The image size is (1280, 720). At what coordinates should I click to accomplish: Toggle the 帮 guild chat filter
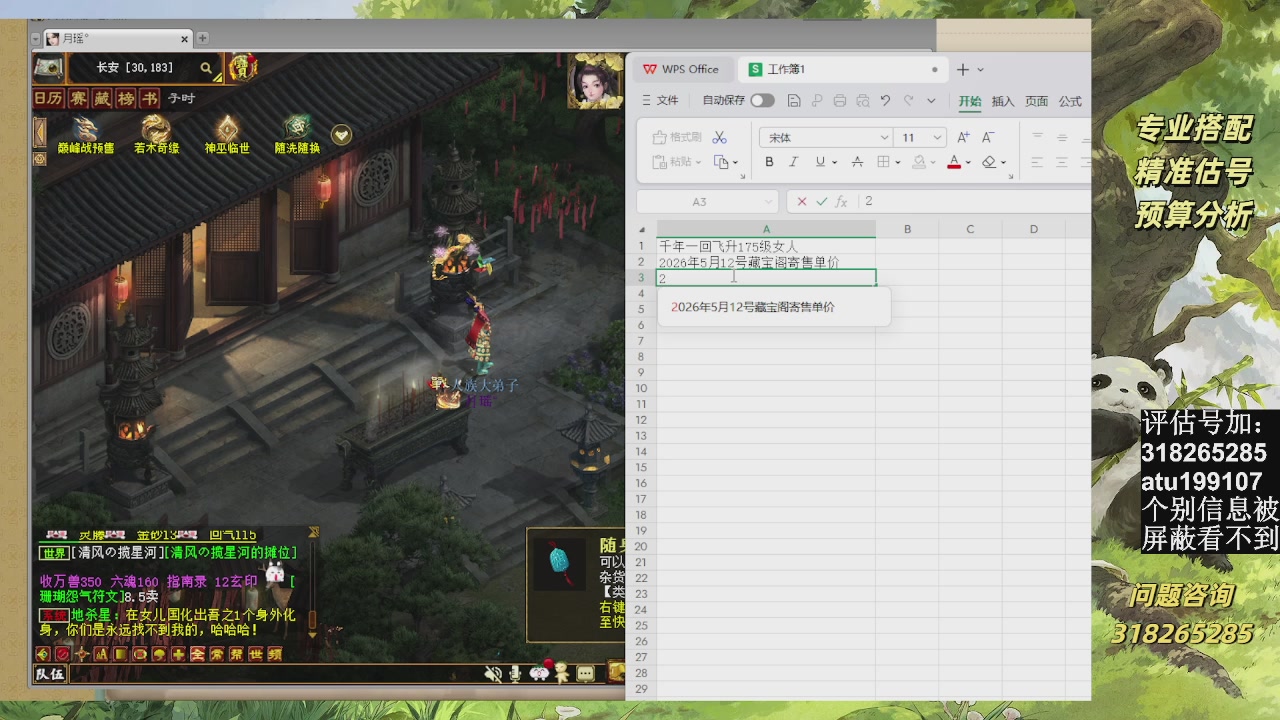[x=236, y=654]
